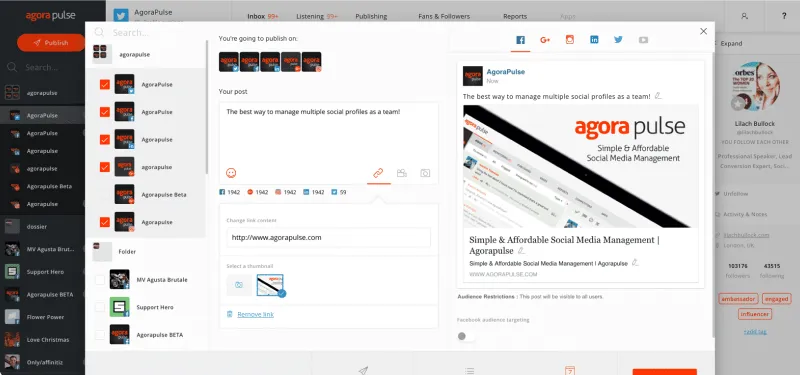Select the photo camera attachment icon
Screen dimensions: 800x375
(x=425, y=173)
